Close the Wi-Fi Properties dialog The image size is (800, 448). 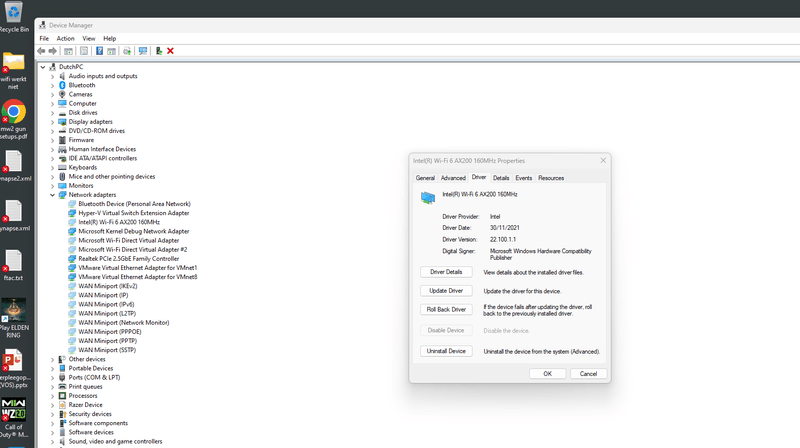[x=603, y=160]
